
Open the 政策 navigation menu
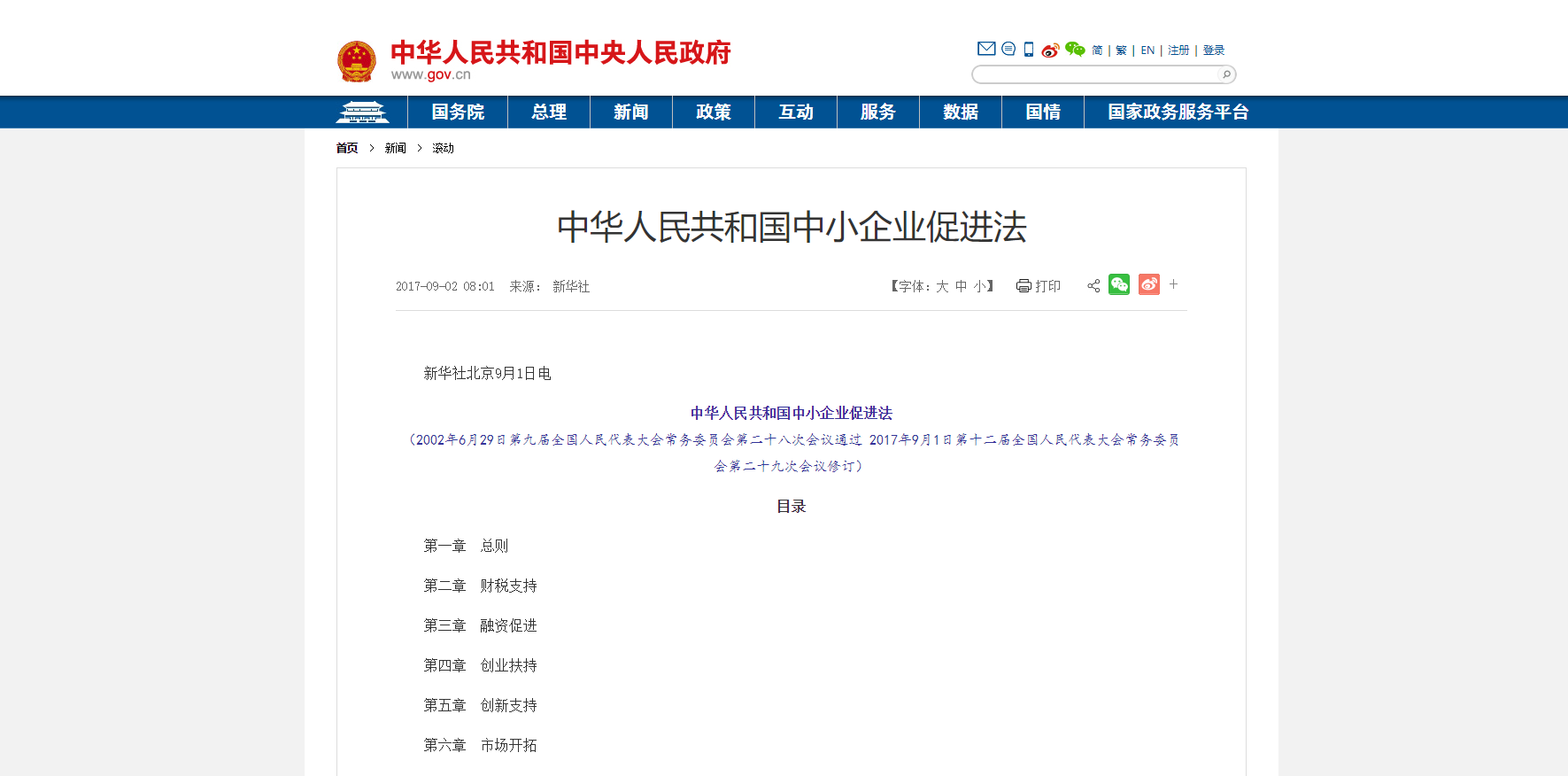(x=714, y=113)
